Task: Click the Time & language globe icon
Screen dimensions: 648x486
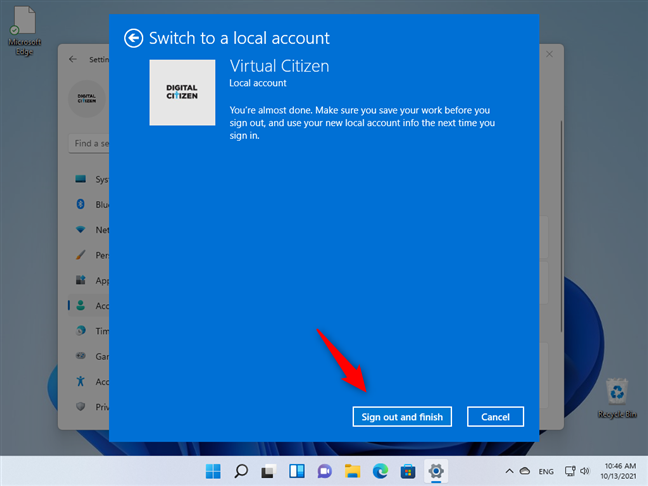Action: pyautogui.click(x=81, y=331)
